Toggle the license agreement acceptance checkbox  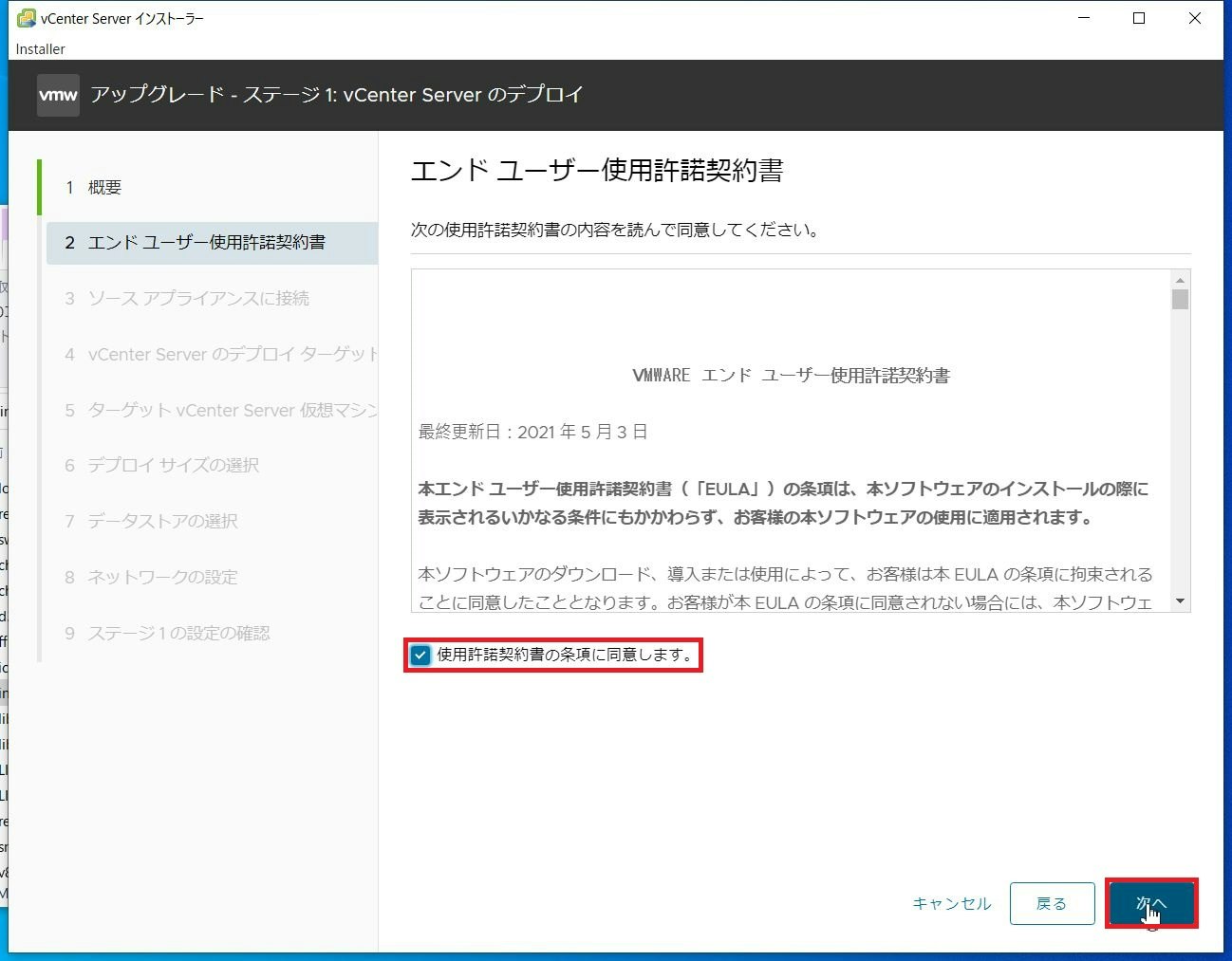tap(420, 655)
